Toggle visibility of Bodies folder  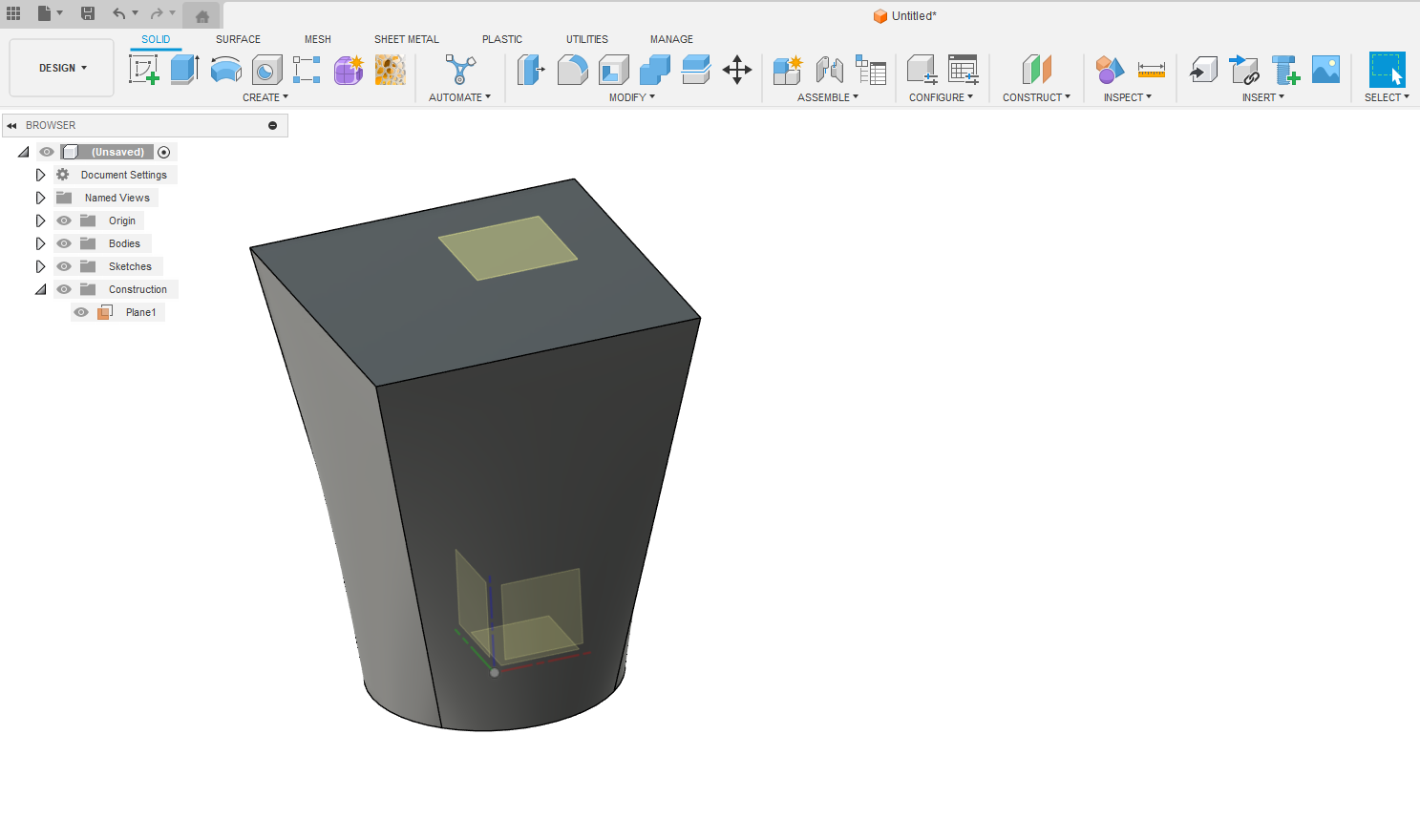click(x=64, y=243)
